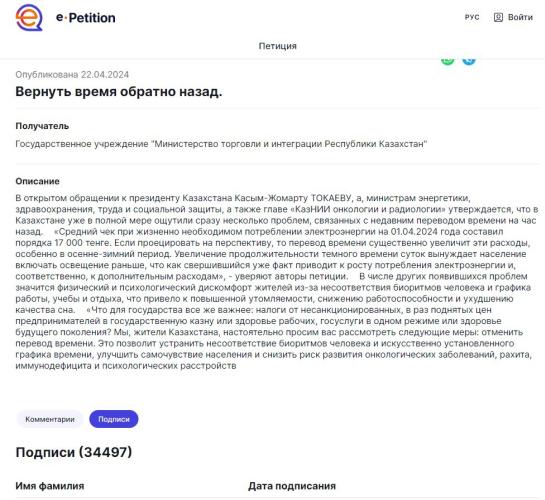Click the Петиция page heading
The image size is (545, 500).
[277, 46]
